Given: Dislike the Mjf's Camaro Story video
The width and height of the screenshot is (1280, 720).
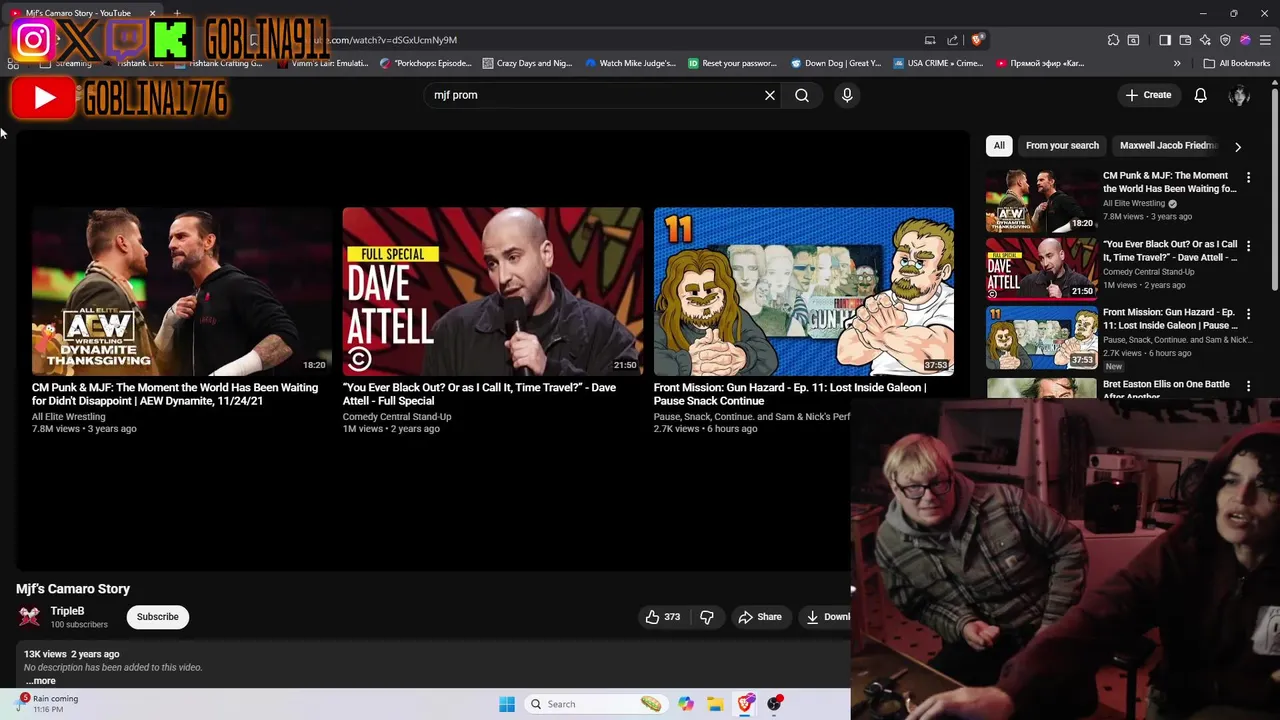Looking at the screenshot, I should [707, 617].
